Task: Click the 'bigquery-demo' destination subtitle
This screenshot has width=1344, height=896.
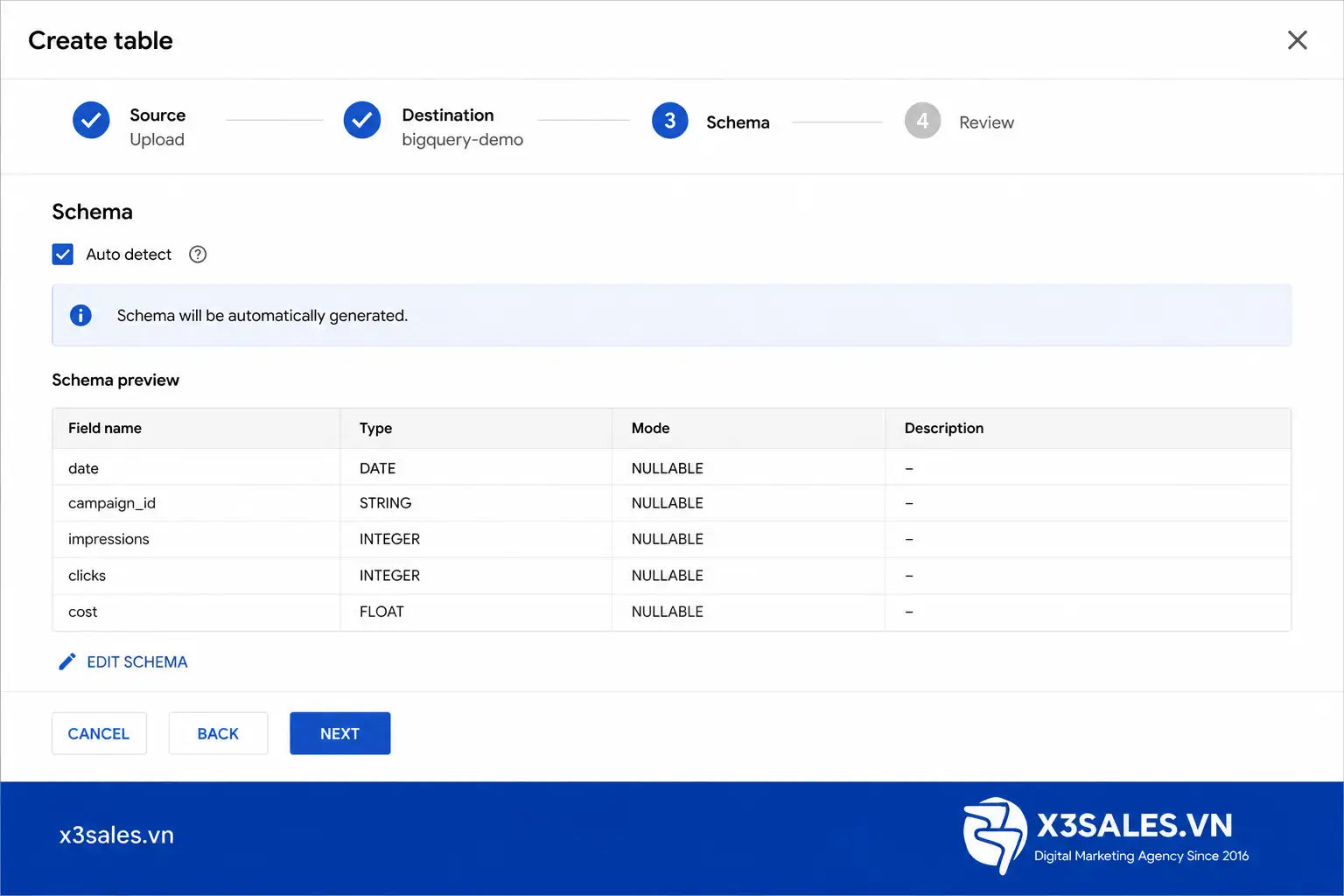Action: pyautogui.click(x=463, y=140)
